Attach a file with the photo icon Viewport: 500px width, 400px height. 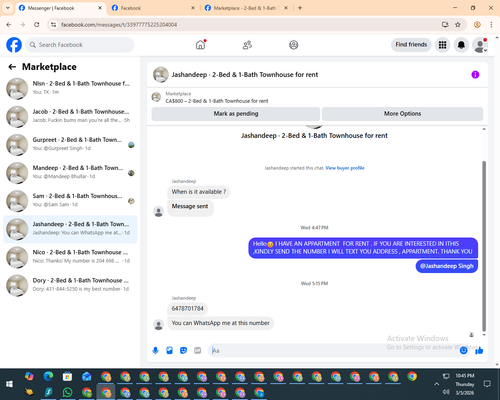(169, 350)
